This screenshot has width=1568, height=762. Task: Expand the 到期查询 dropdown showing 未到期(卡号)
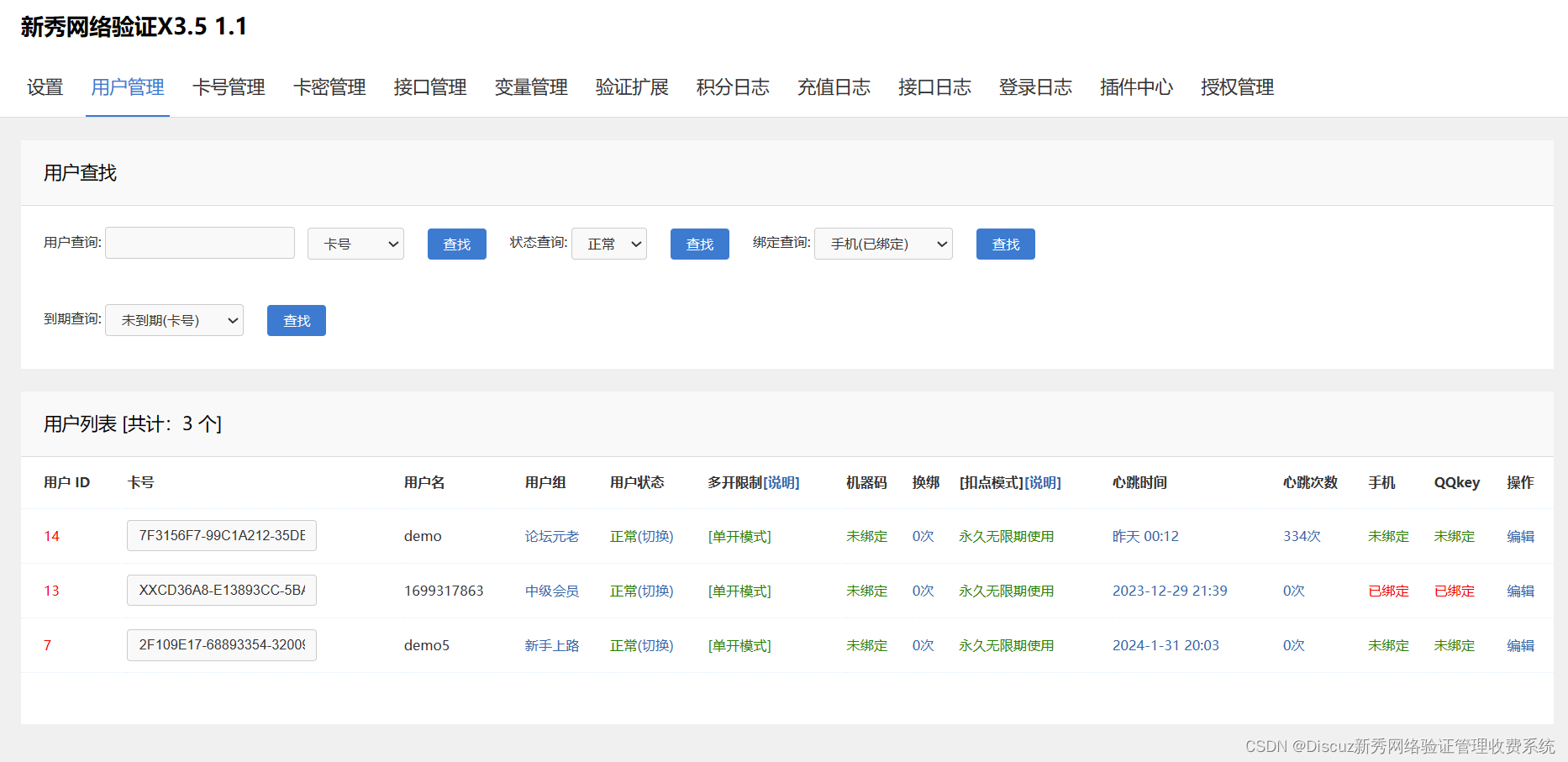[174, 320]
